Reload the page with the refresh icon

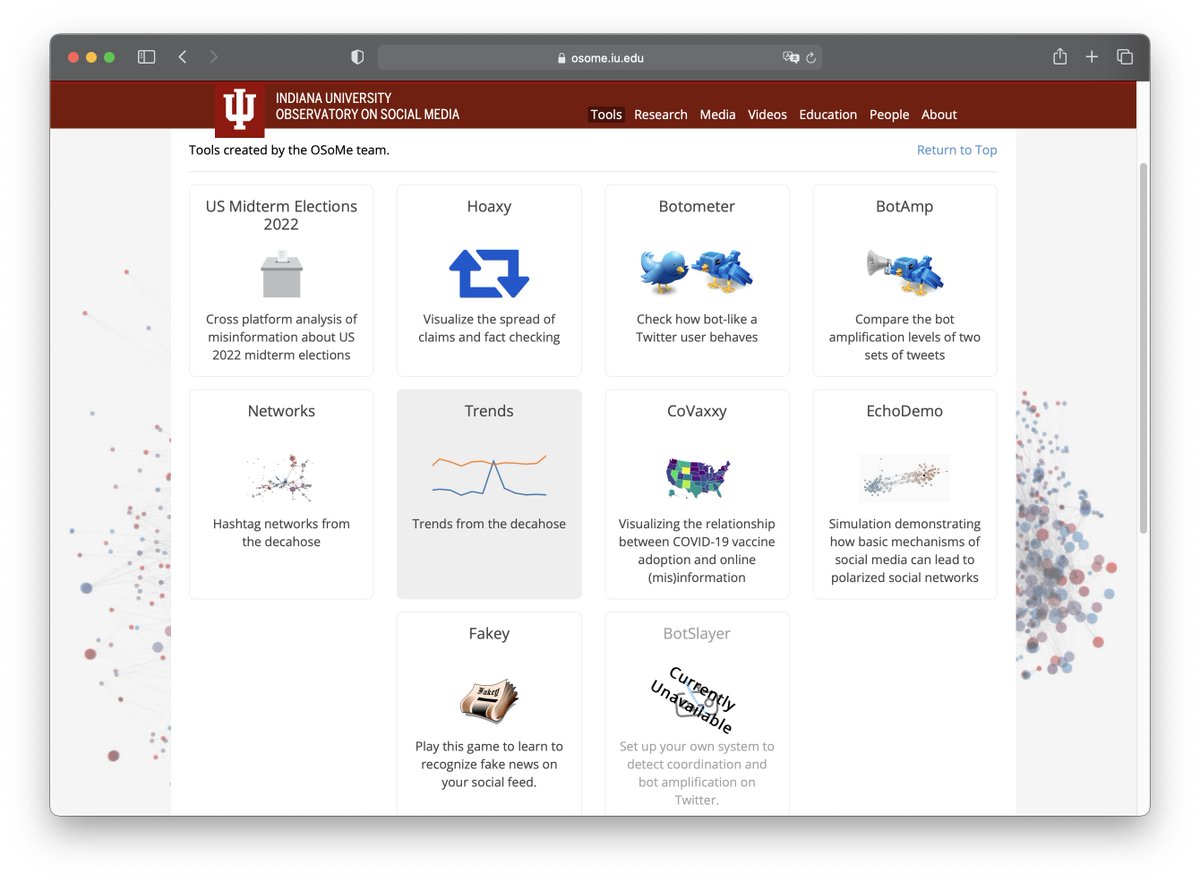click(811, 58)
